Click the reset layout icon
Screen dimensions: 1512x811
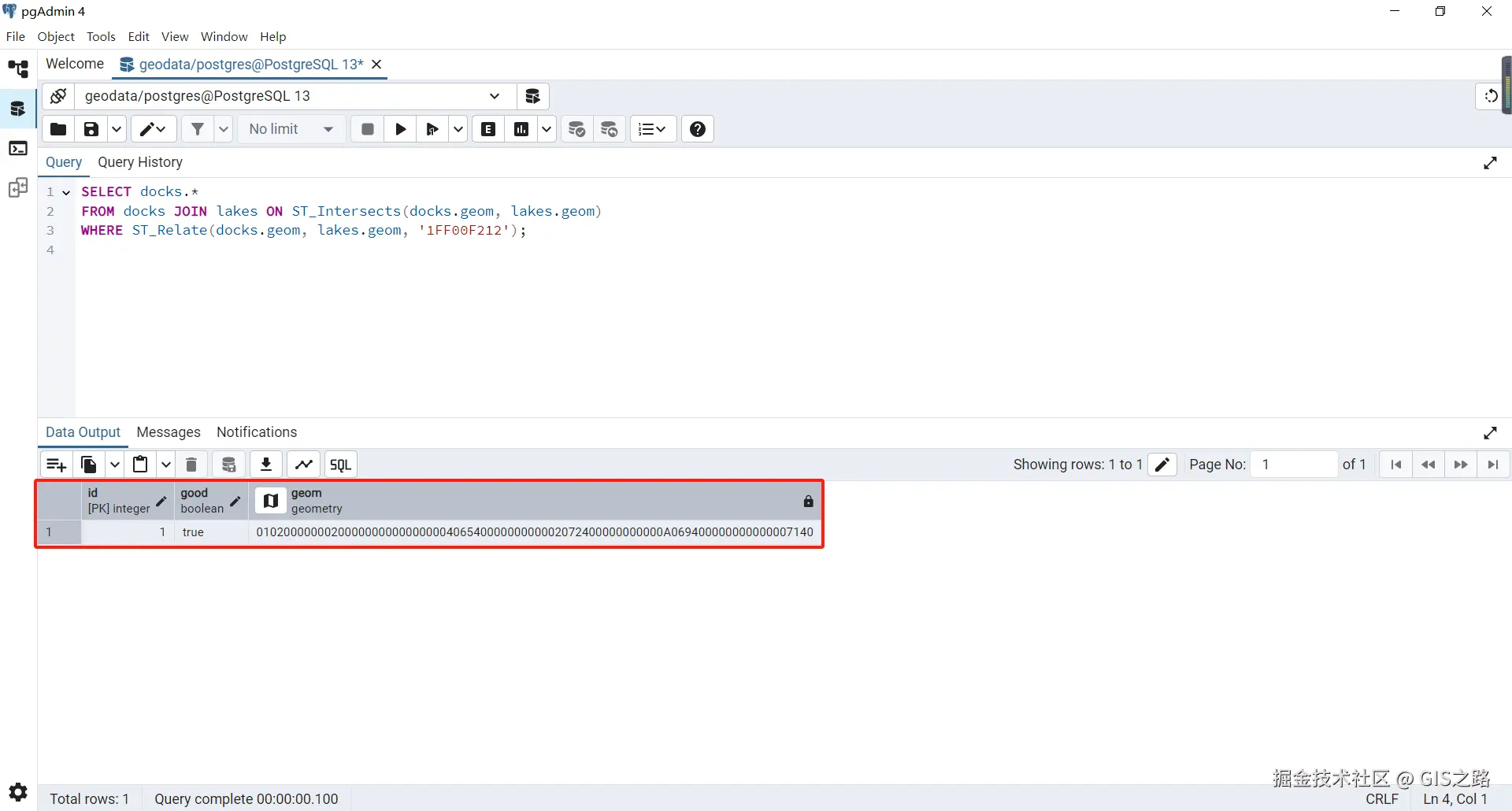click(1490, 96)
